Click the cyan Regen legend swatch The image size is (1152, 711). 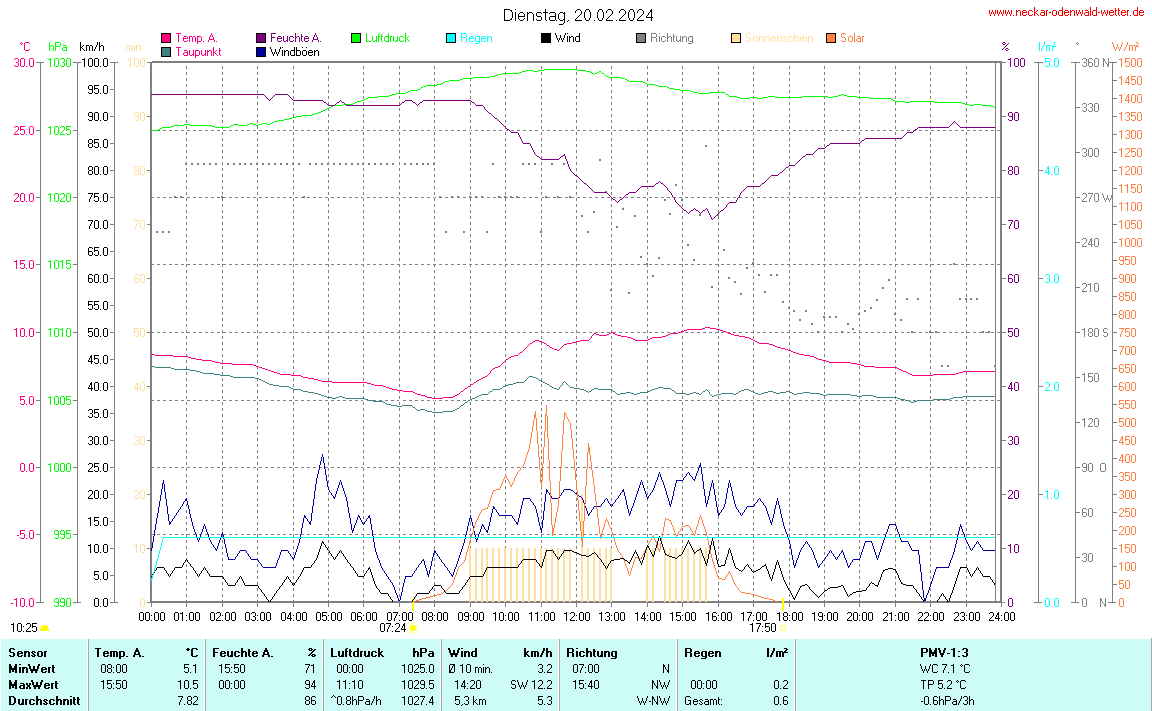tap(451, 38)
